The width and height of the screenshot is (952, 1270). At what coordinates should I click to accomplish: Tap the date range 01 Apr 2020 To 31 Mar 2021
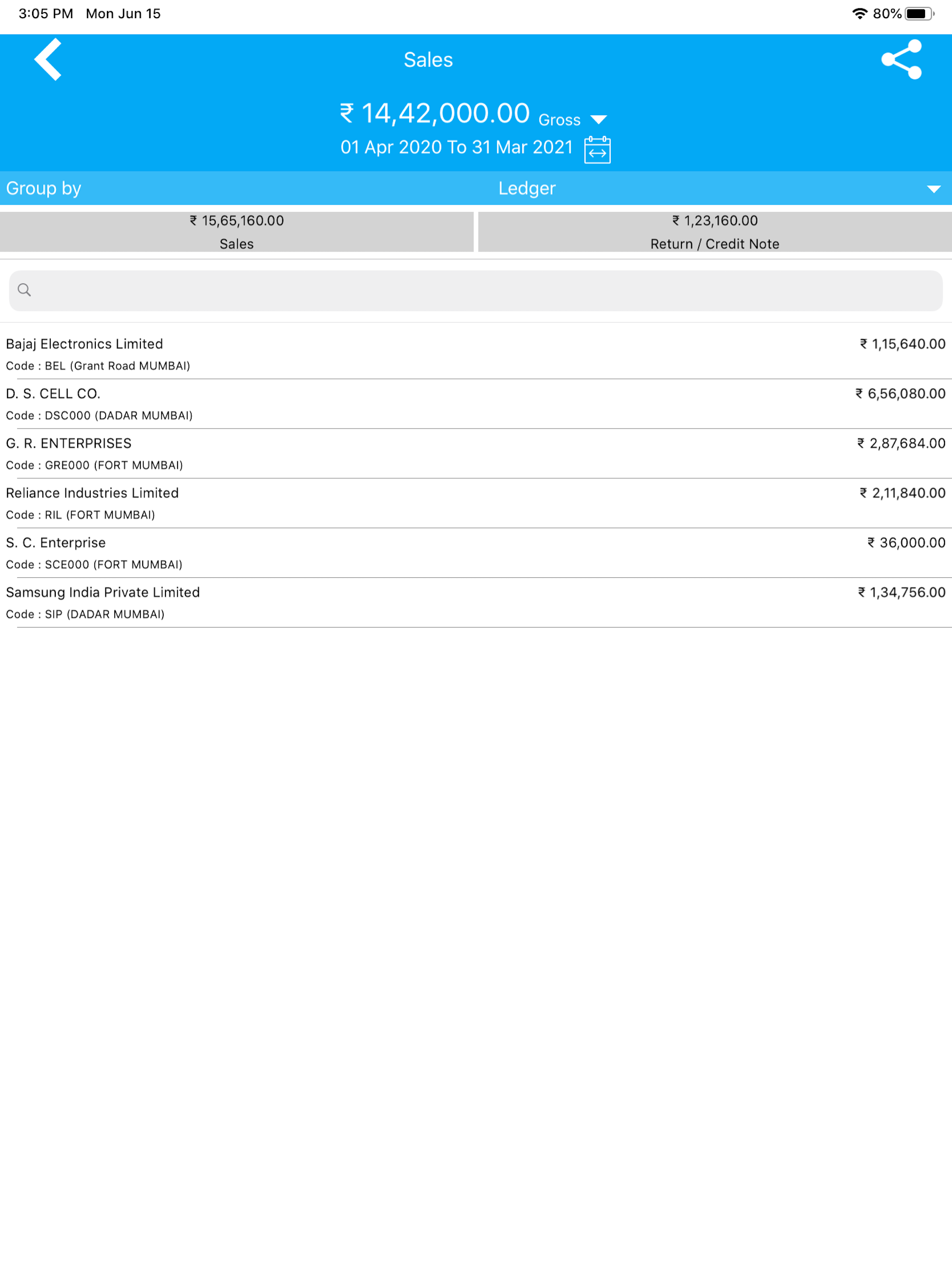456,147
